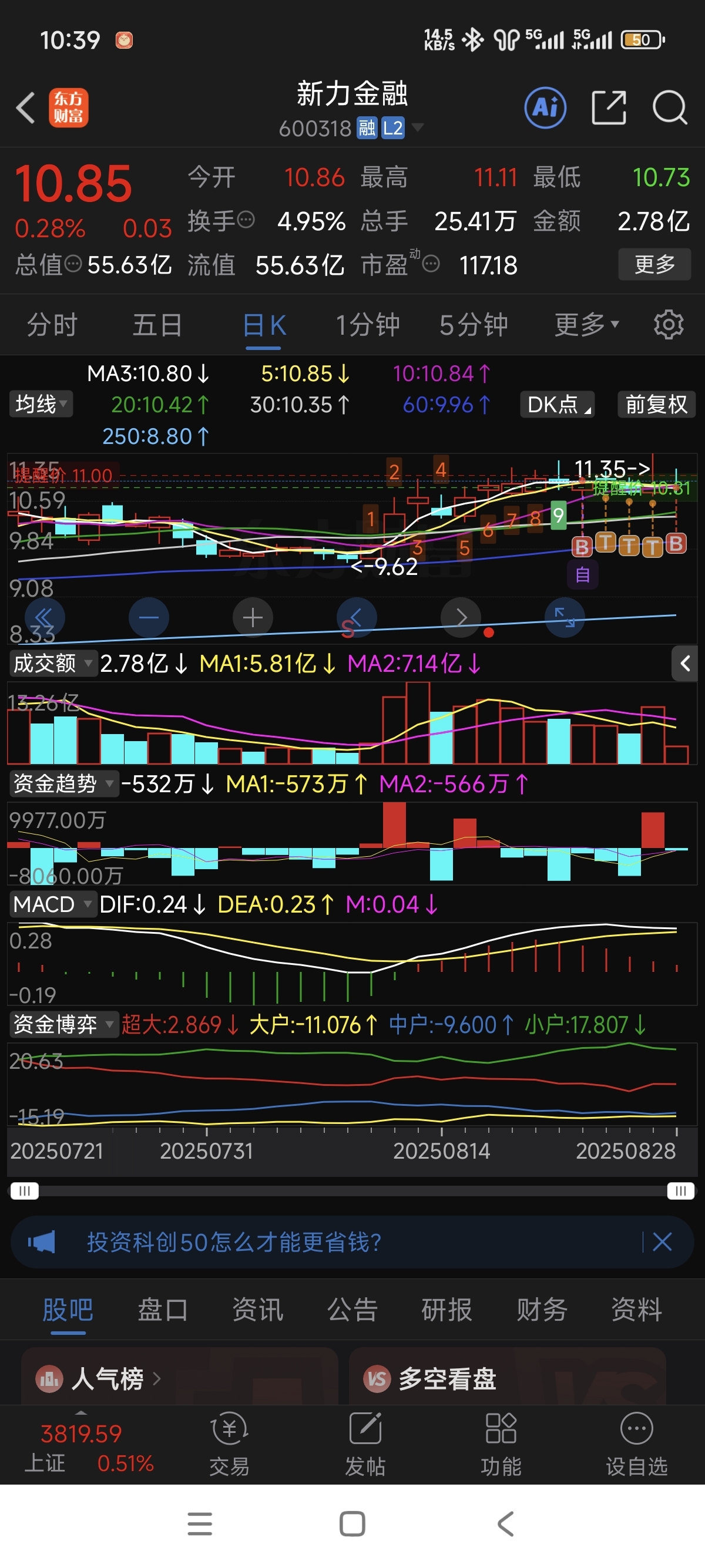Tap info icon next to 换手
The width and height of the screenshot is (705, 1568).
246,220
